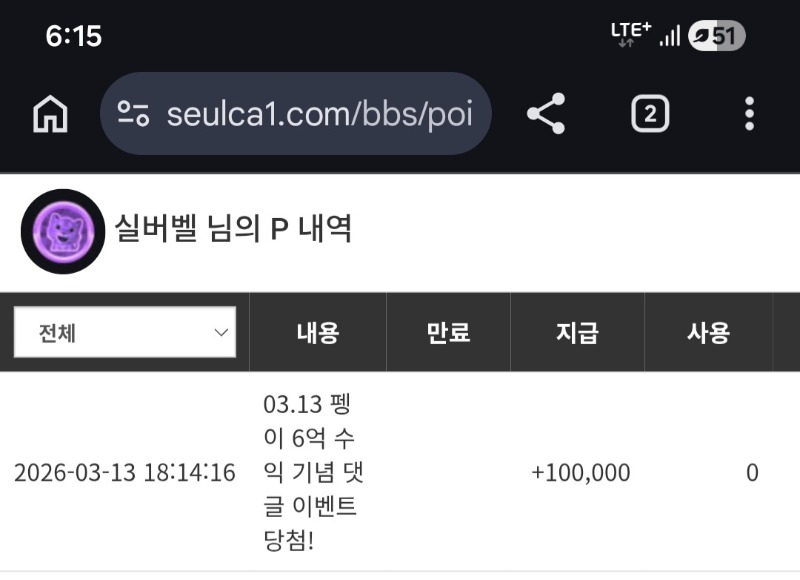
Task: Select the 내용 column header
Action: coord(317,333)
